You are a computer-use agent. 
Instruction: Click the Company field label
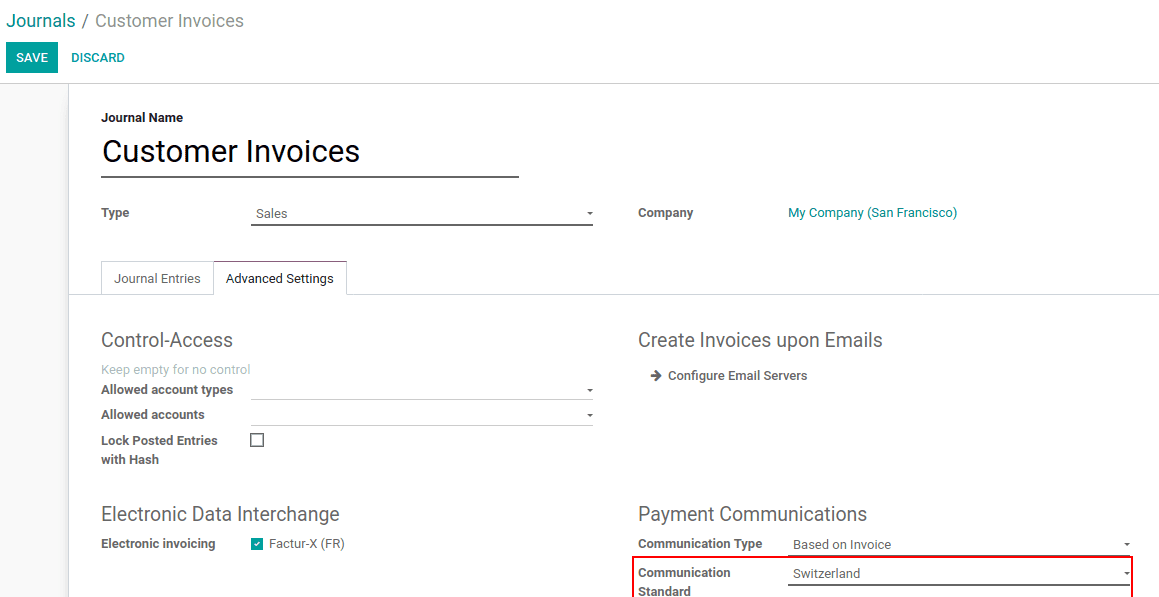[x=665, y=213]
